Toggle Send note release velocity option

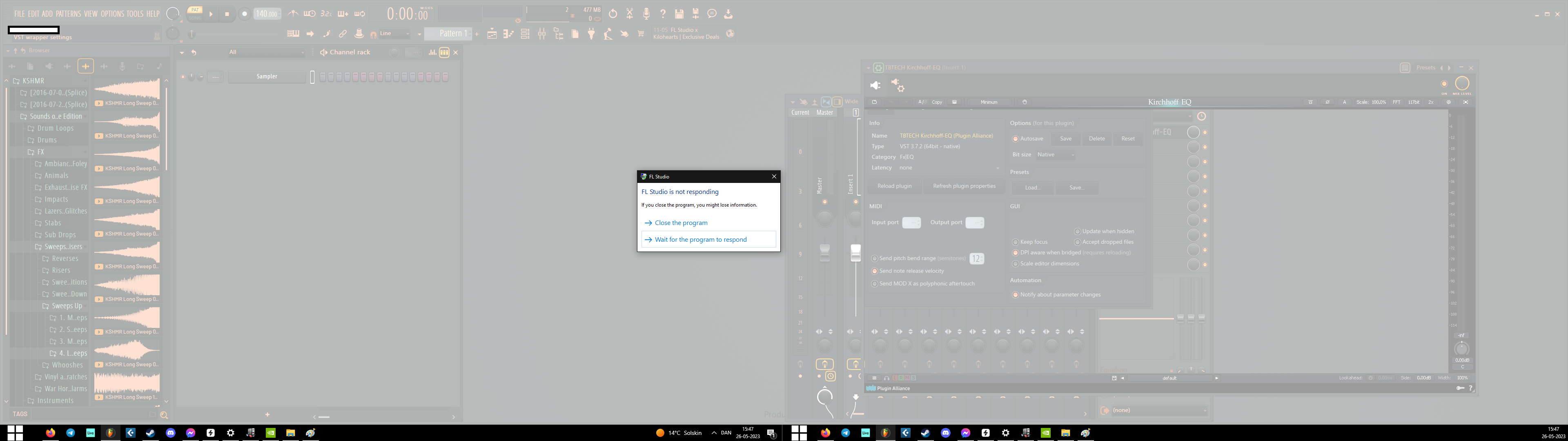[x=875, y=271]
